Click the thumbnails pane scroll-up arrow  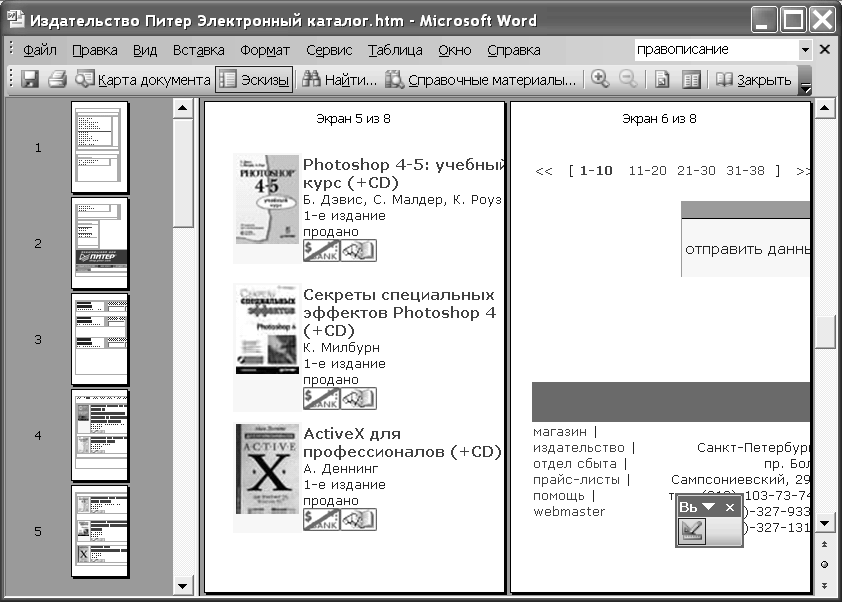point(183,108)
